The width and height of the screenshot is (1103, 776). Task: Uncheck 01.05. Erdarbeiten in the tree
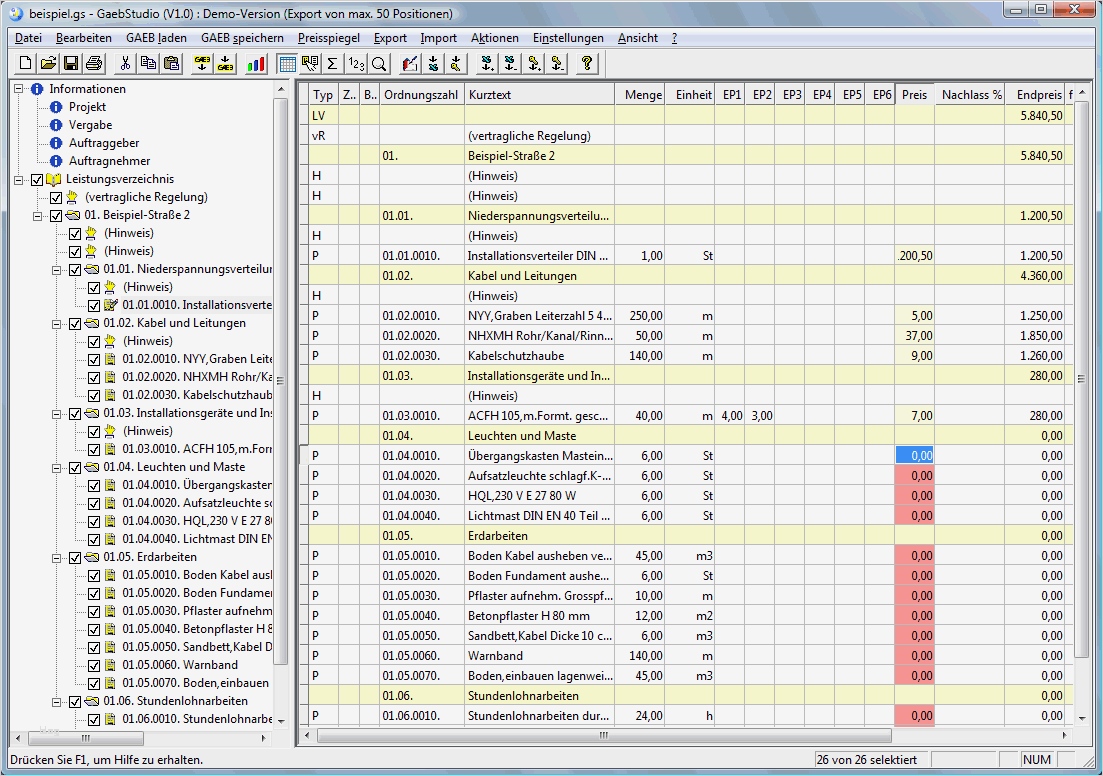75,557
